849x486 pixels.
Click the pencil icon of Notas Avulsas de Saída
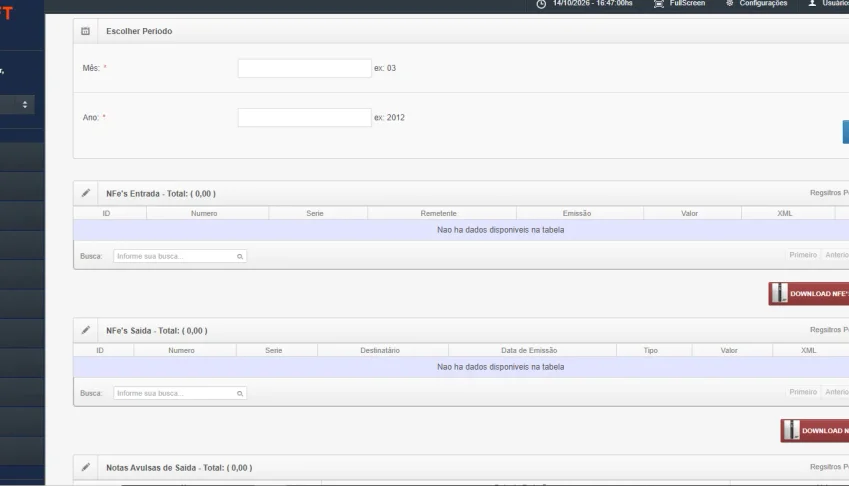[x=86, y=467]
